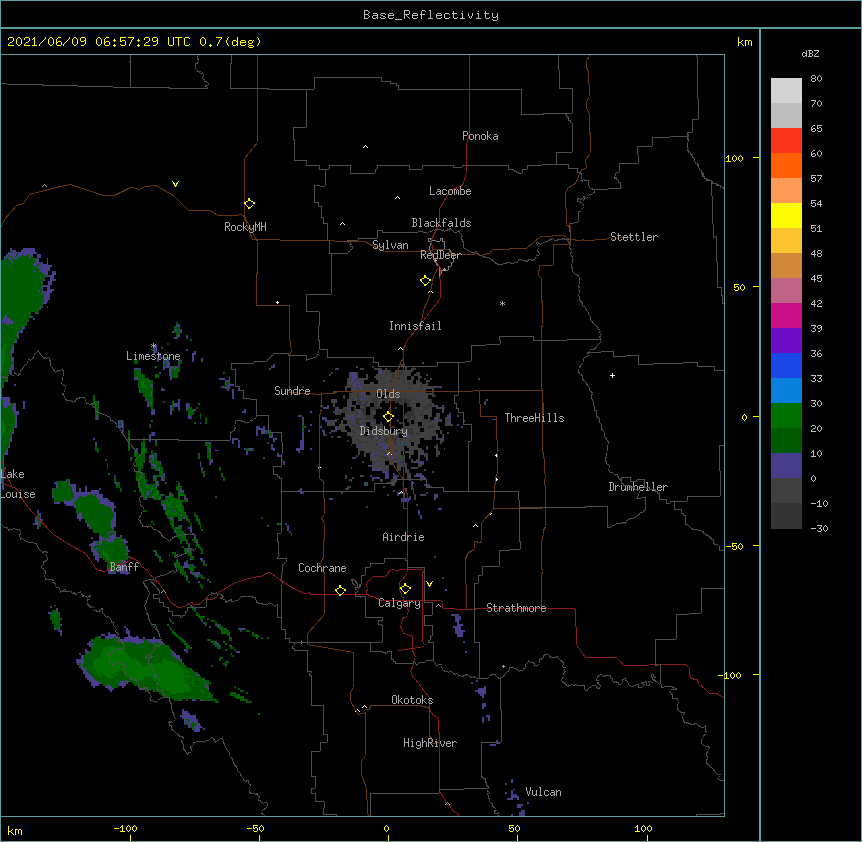Pick the light blue 33 dBZ legend swatch
This screenshot has height=842, width=862.
click(786, 391)
